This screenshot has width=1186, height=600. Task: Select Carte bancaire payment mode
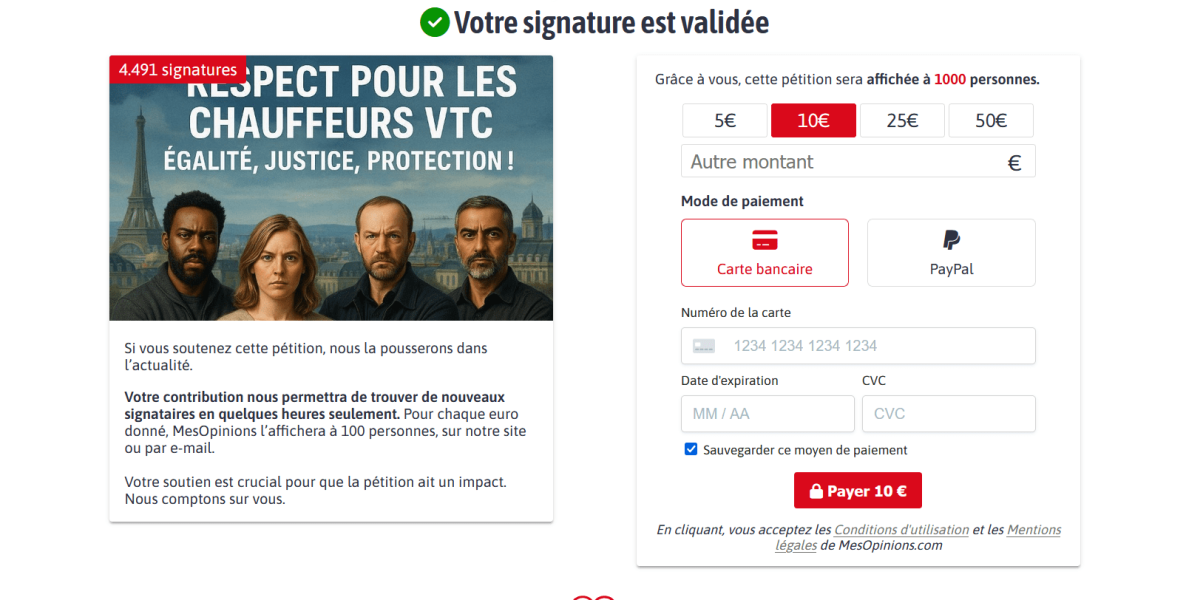(x=765, y=253)
